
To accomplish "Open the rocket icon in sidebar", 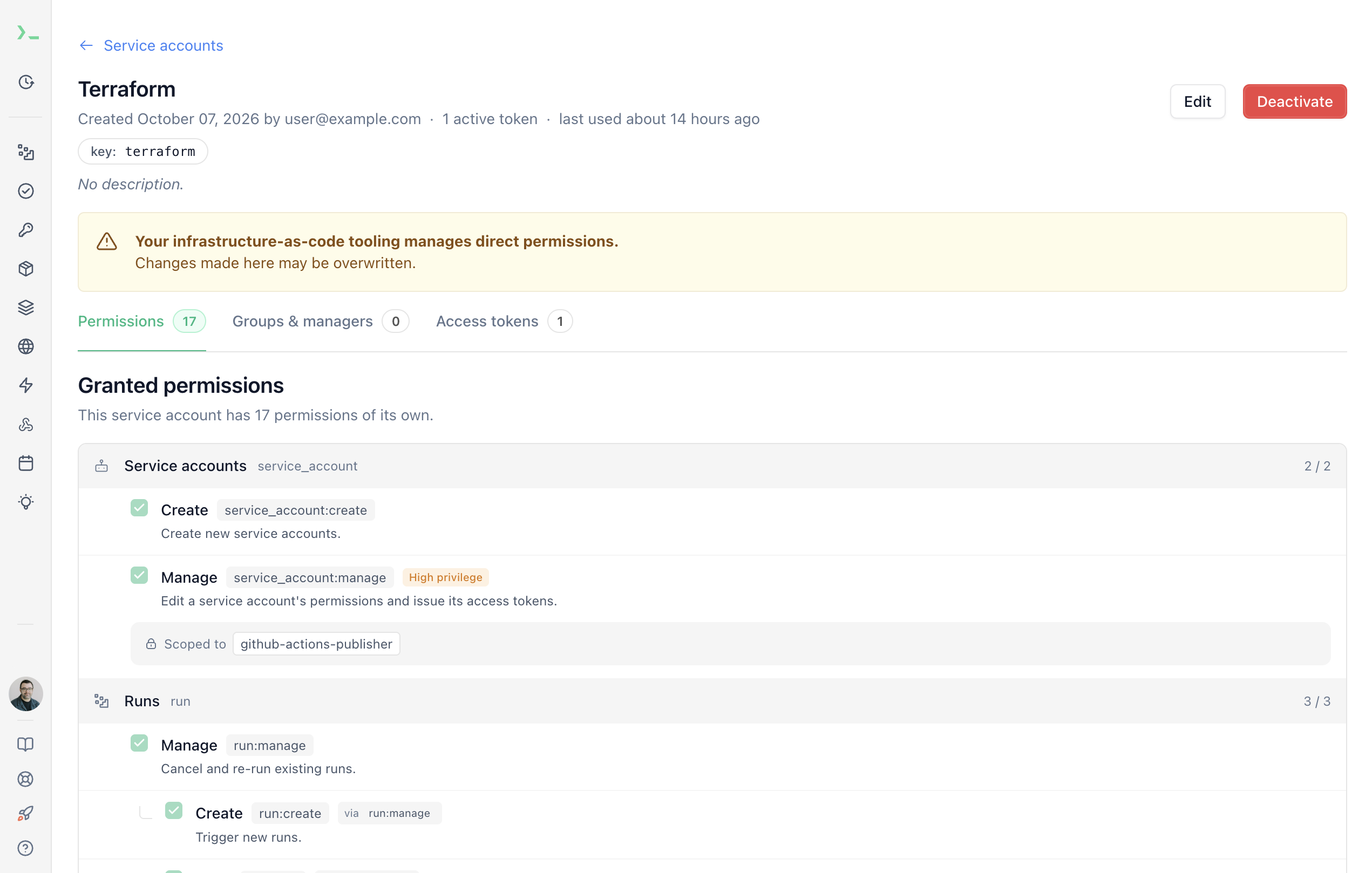I will click(26, 813).
